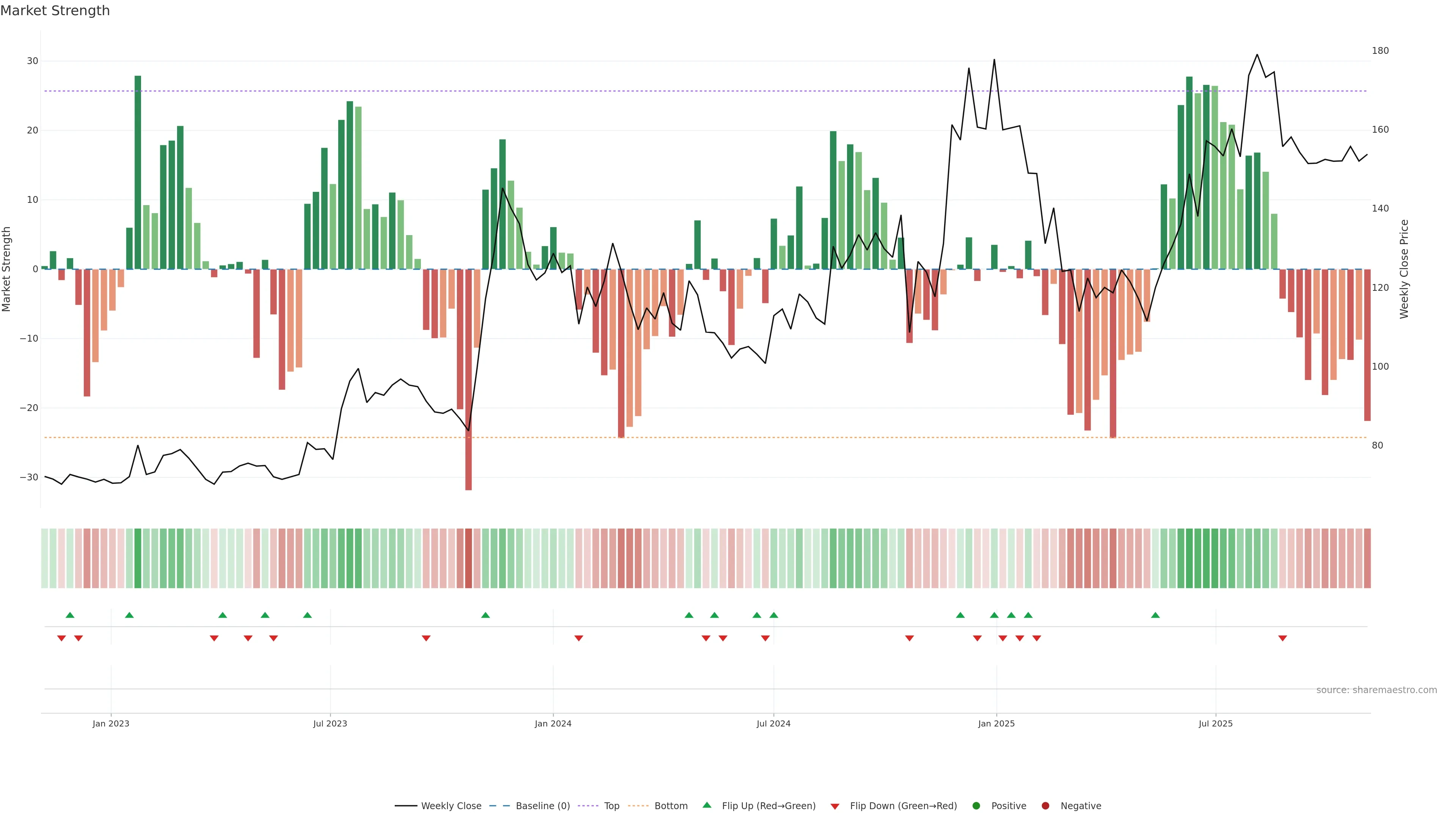Click the last red flip-down triangle marker
Image resolution: width=1456 pixels, height=819 pixels.
click(x=1282, y=638)
